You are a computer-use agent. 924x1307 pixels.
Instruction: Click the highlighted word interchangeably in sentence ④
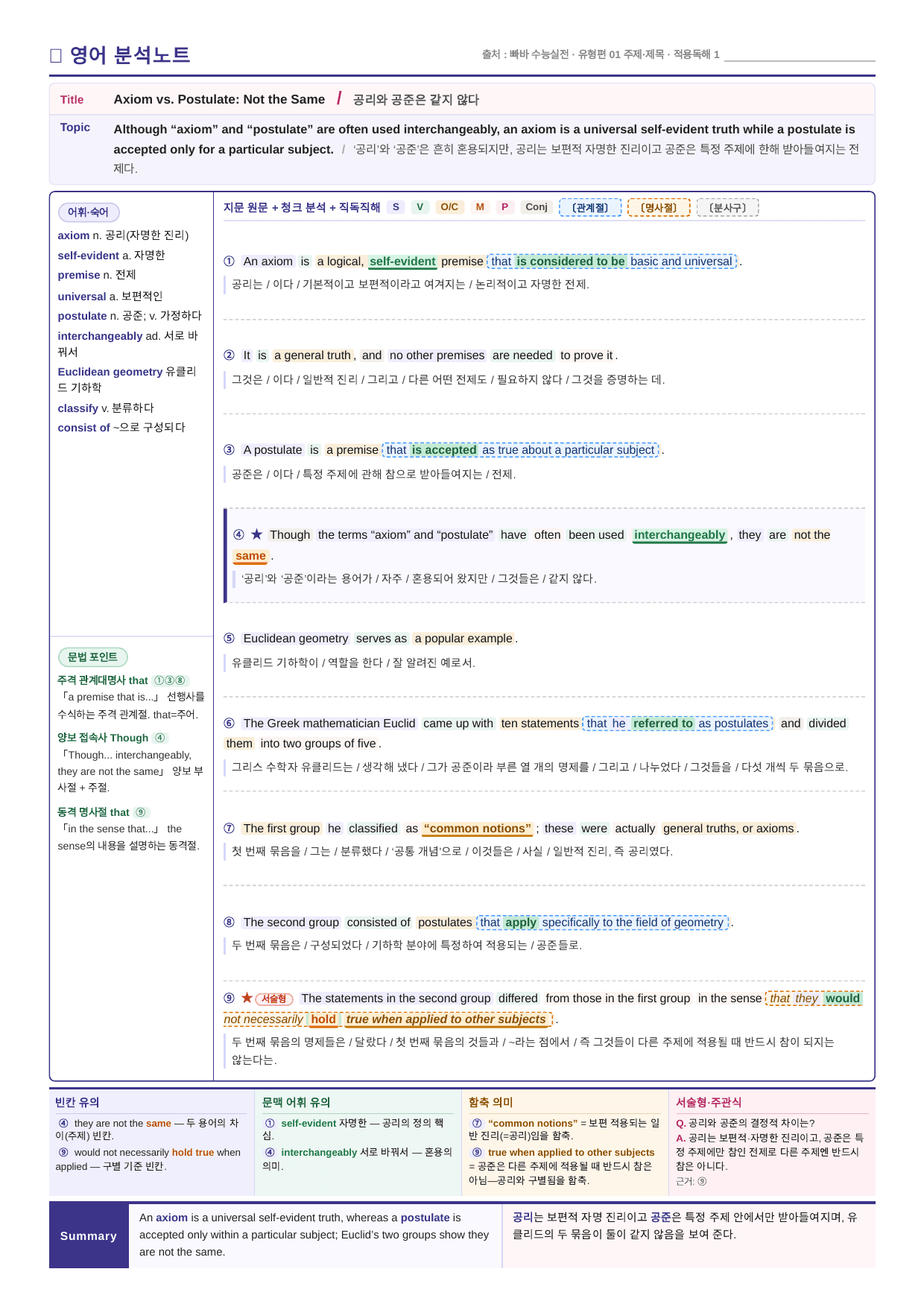pos(680,535)
